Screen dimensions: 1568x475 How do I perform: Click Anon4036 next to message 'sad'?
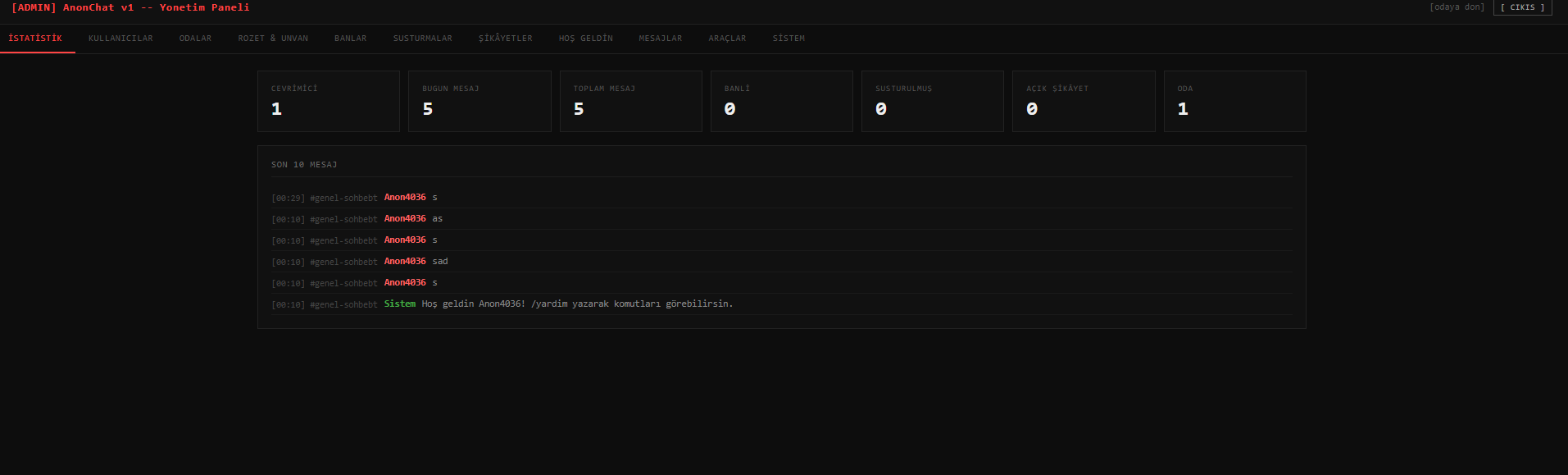405,262
